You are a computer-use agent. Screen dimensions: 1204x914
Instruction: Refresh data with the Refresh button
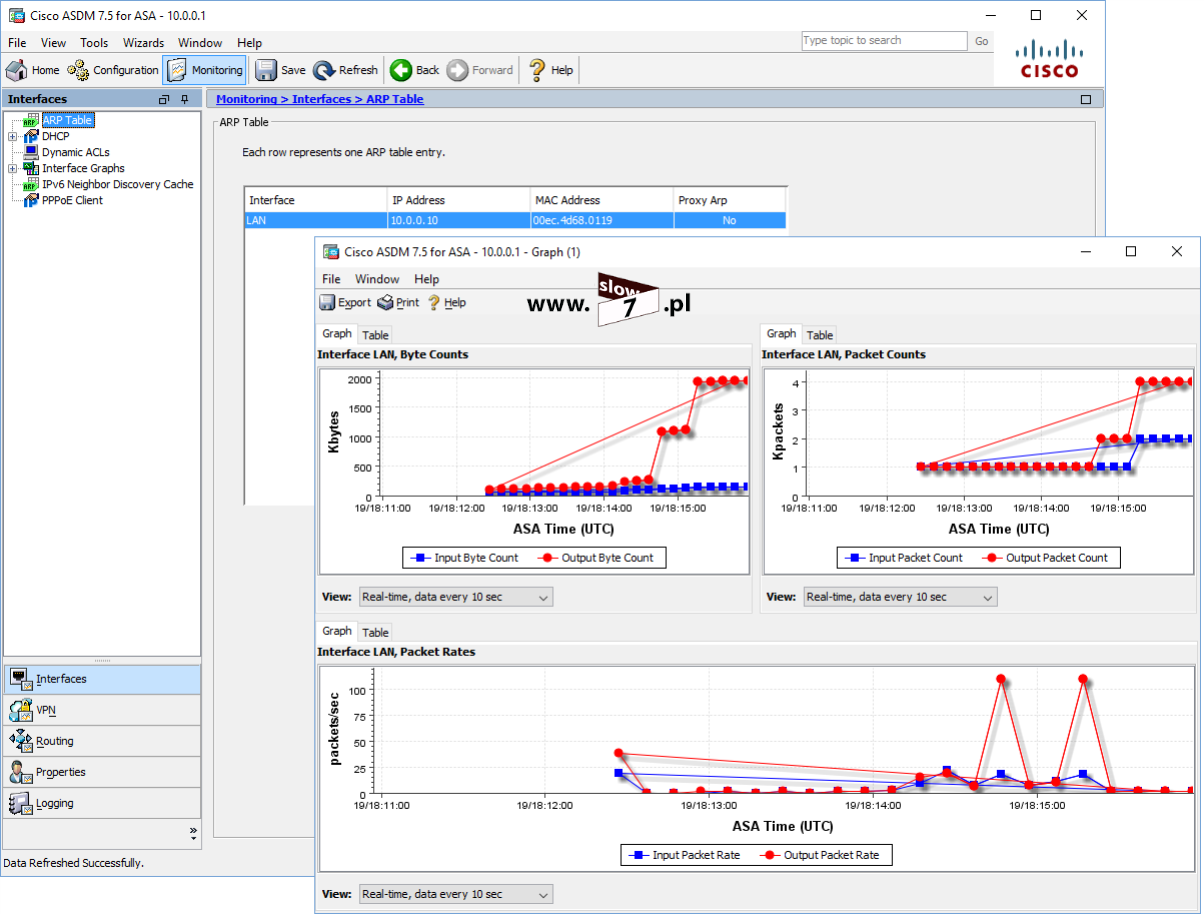coord(346,70)
